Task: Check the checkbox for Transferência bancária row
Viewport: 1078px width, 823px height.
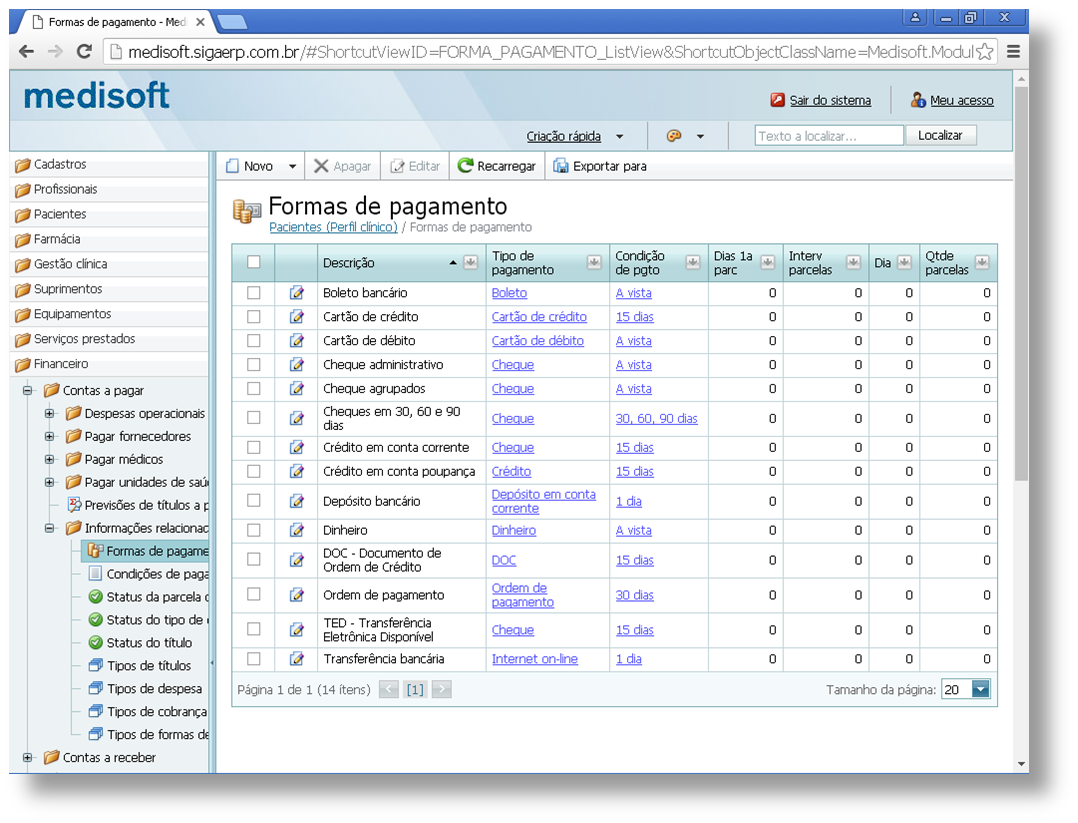Action: (x=253, y=658)
